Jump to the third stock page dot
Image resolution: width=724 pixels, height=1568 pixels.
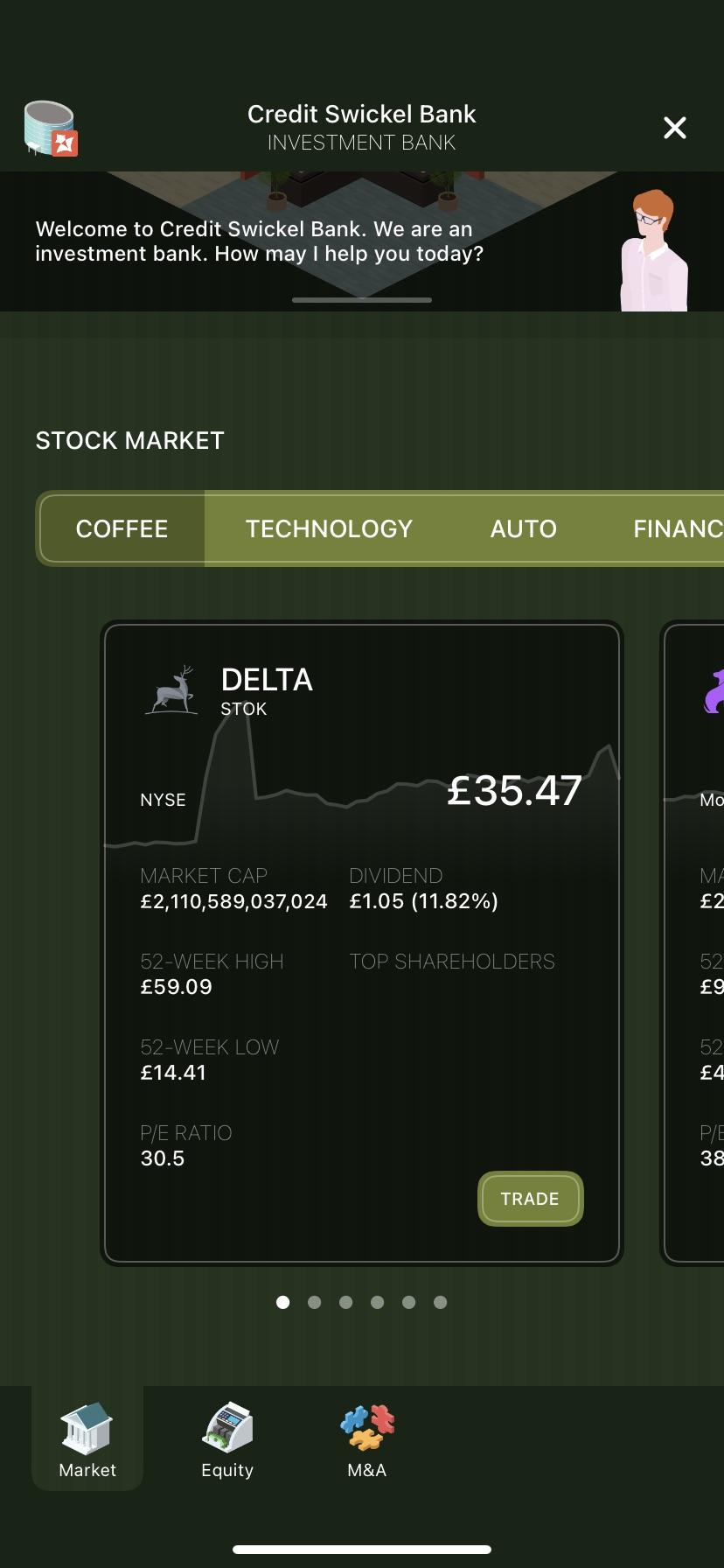[346, 1302]
